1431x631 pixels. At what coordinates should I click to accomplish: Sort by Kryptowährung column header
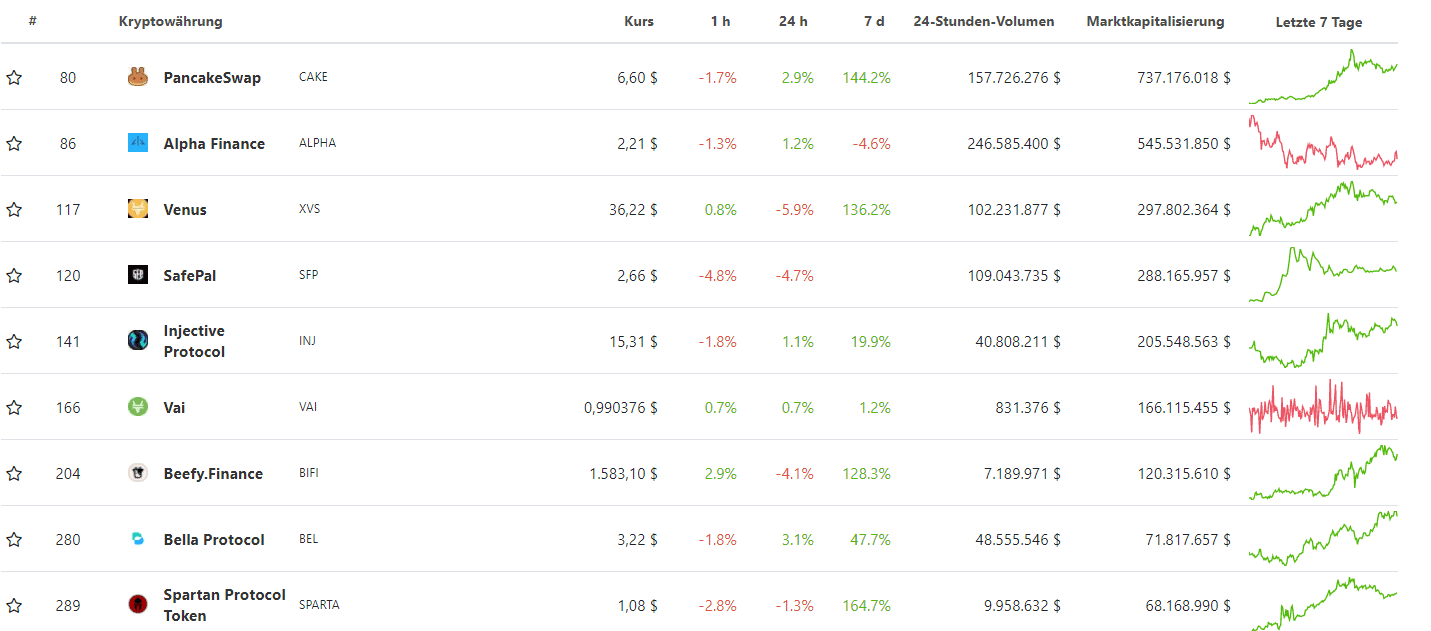[x=171, y=22]
